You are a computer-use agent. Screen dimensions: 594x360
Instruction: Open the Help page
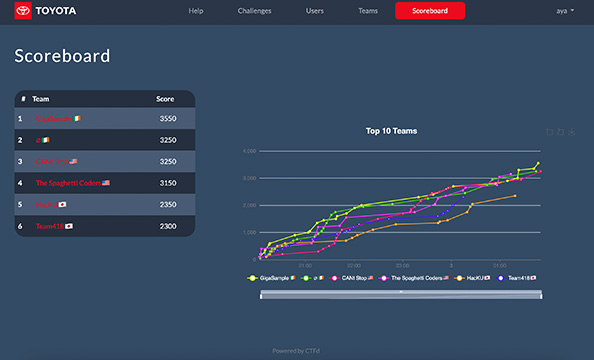pos(196,11)
